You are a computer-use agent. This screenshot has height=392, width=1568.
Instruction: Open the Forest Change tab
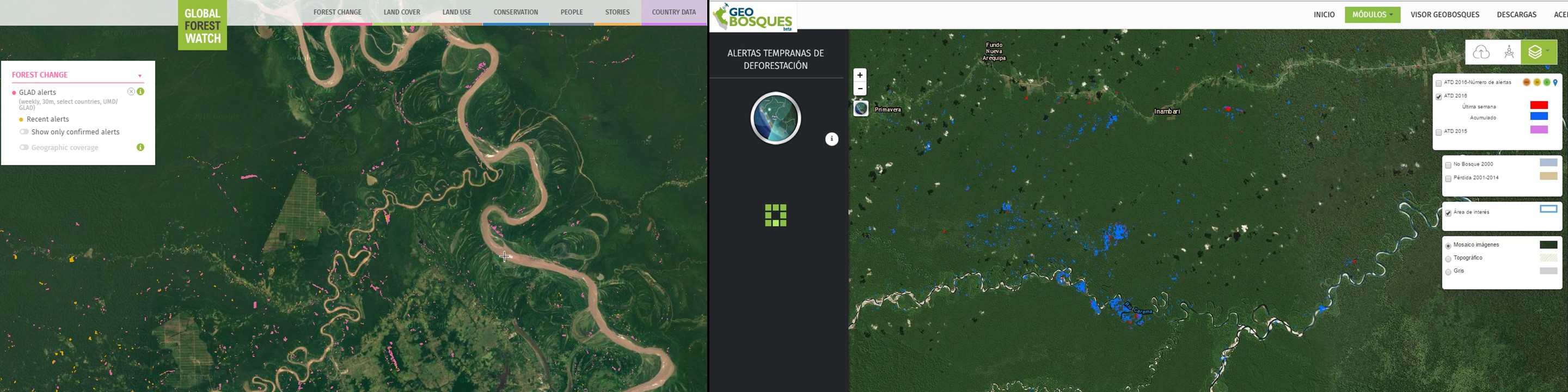point(337,12)
